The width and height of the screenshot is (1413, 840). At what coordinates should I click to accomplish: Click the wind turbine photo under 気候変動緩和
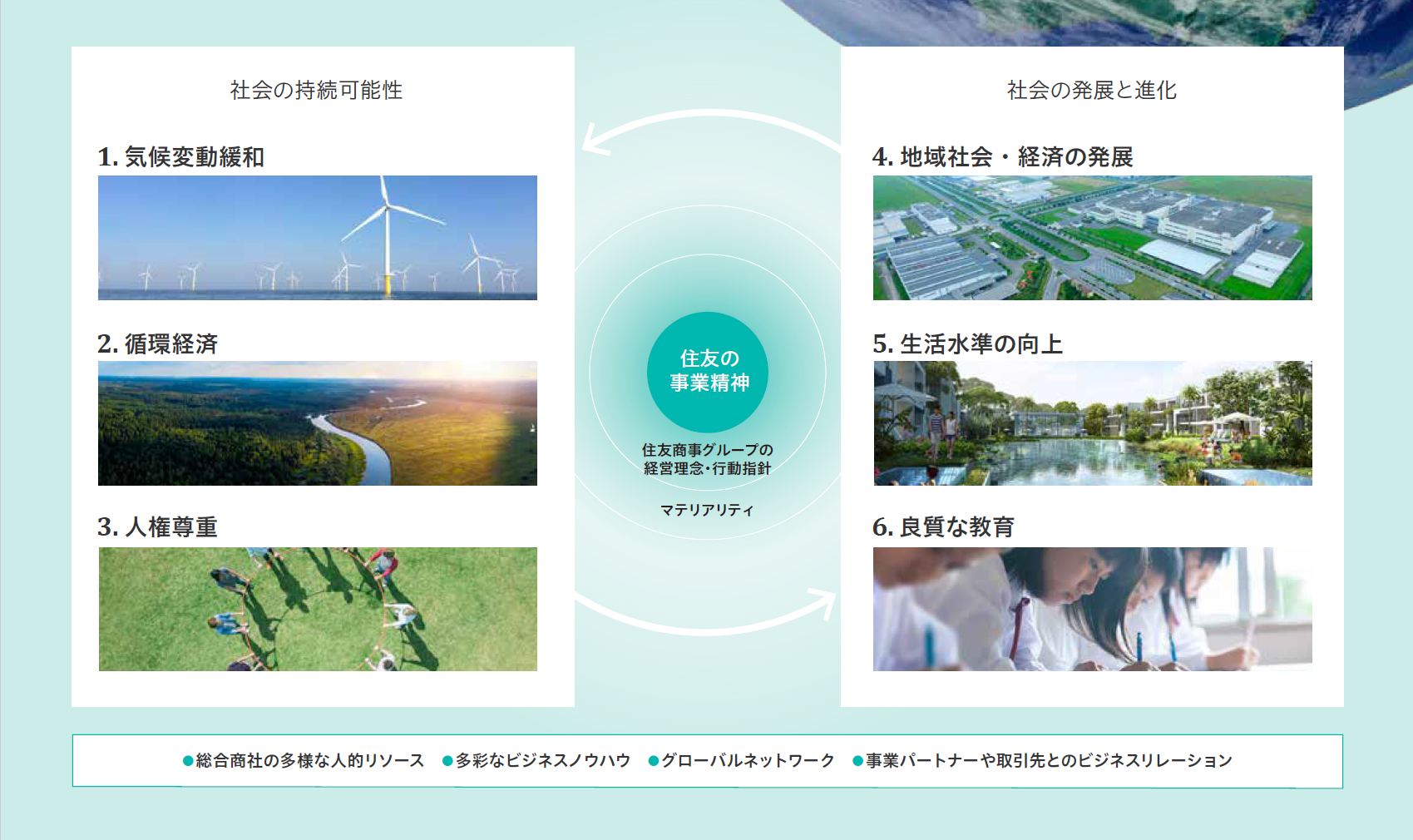pos(318,238)
